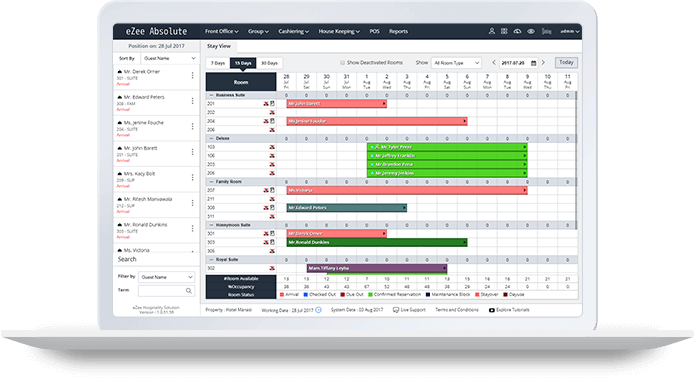Click the dirty-room status icon for room 202

pos(272,112)
